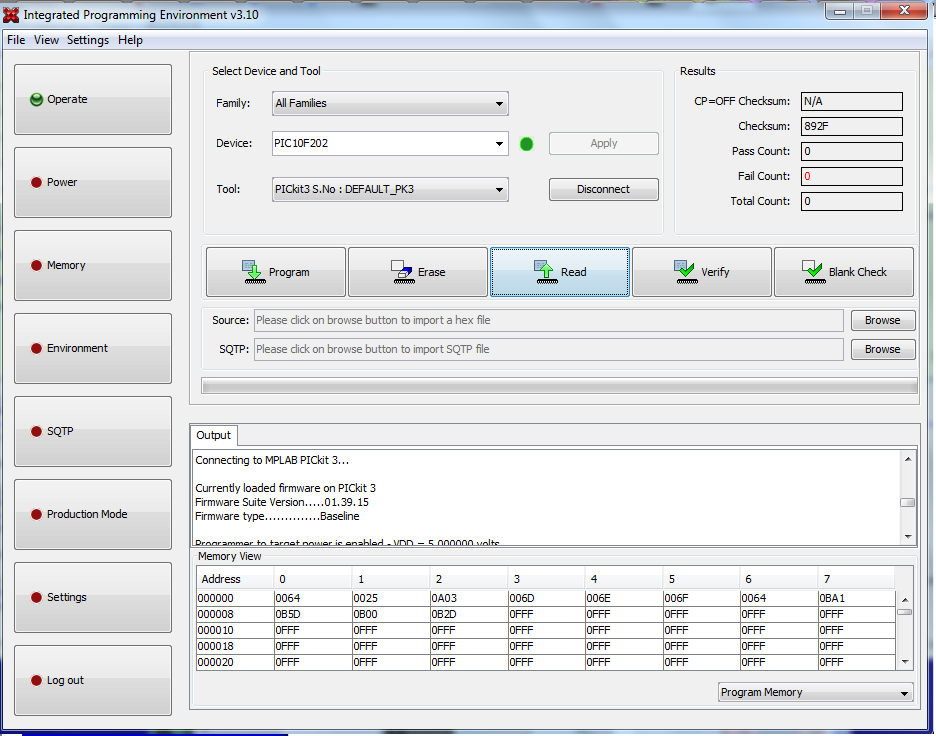Open the Settings menu in menu bar
Image resolution: width=936 pixels, height=736 pixels.
[88, 40]
